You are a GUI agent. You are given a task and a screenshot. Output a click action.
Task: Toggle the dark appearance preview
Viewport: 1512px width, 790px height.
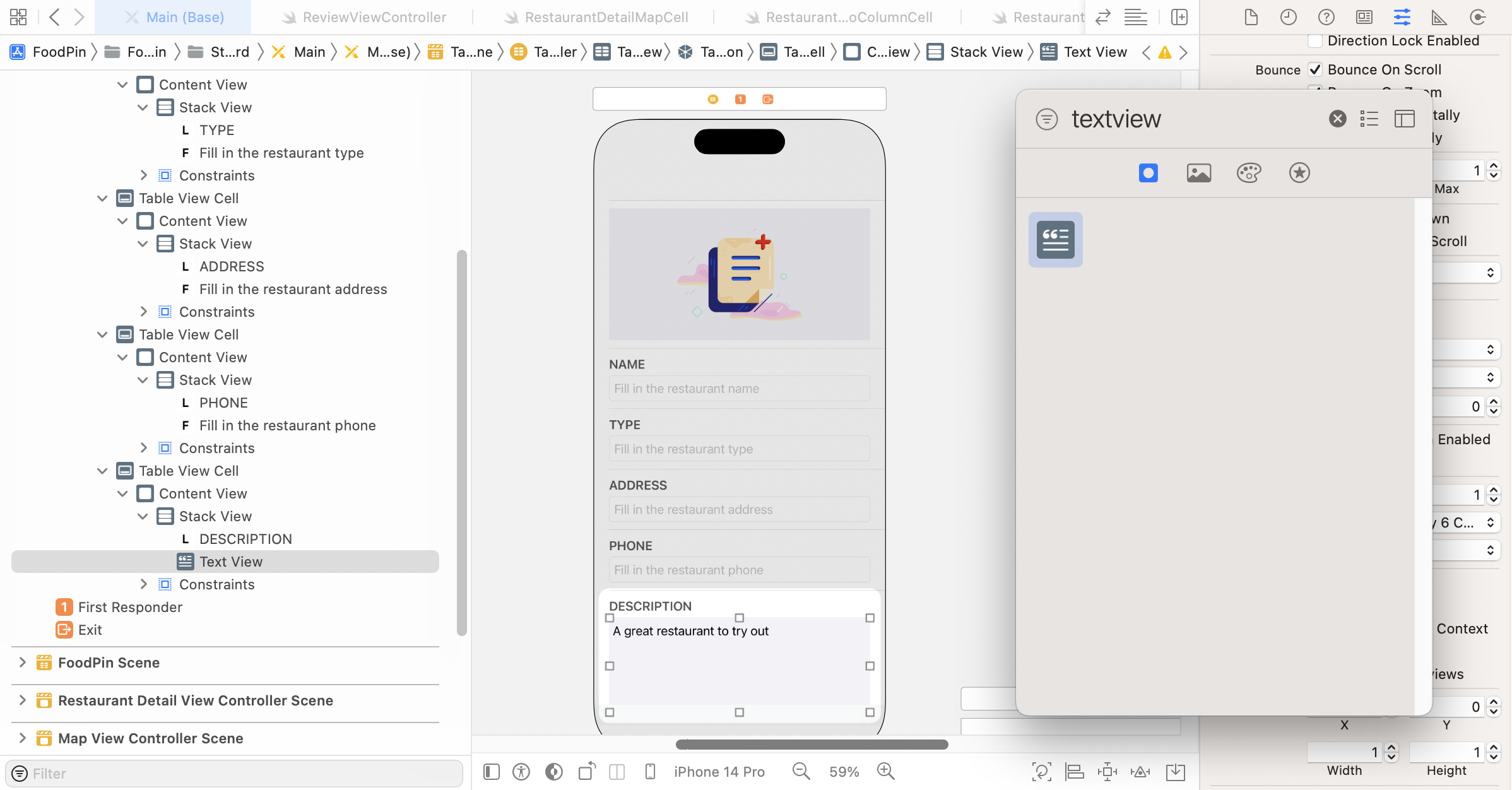point(554,771)
